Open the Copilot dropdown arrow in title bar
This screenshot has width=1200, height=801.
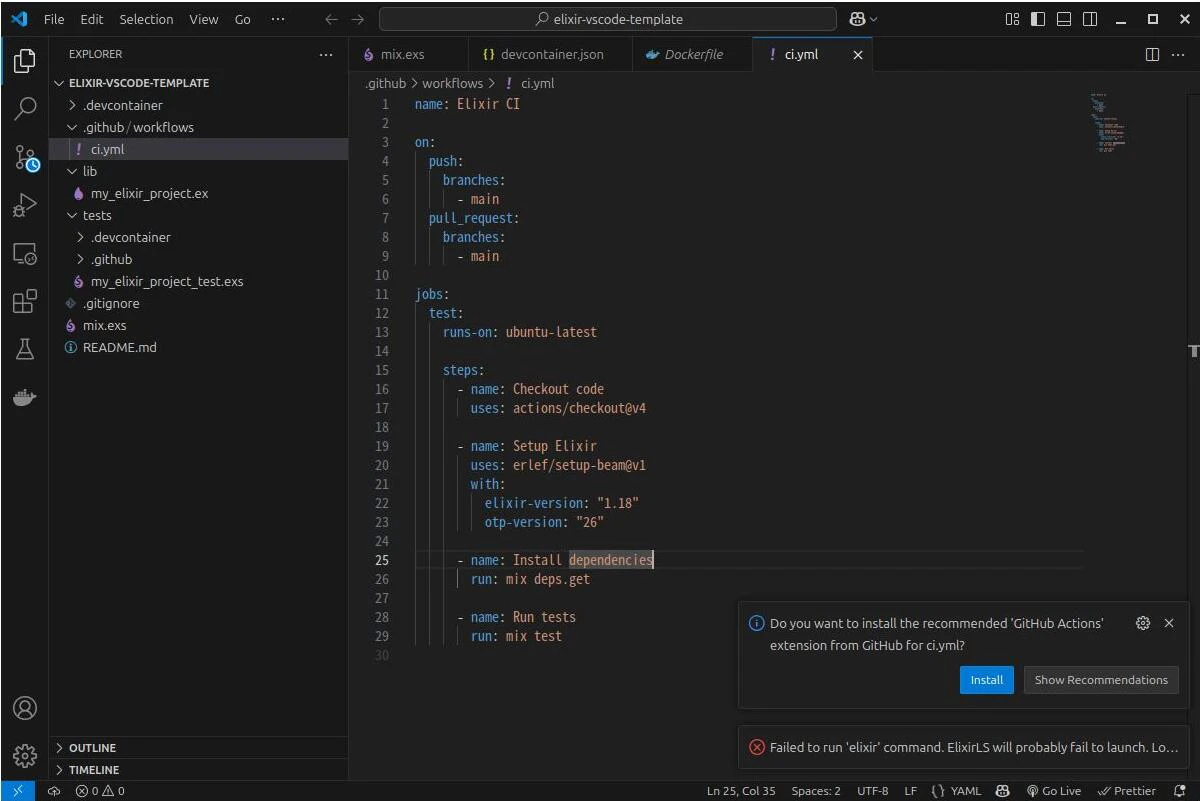click(874, 19)
